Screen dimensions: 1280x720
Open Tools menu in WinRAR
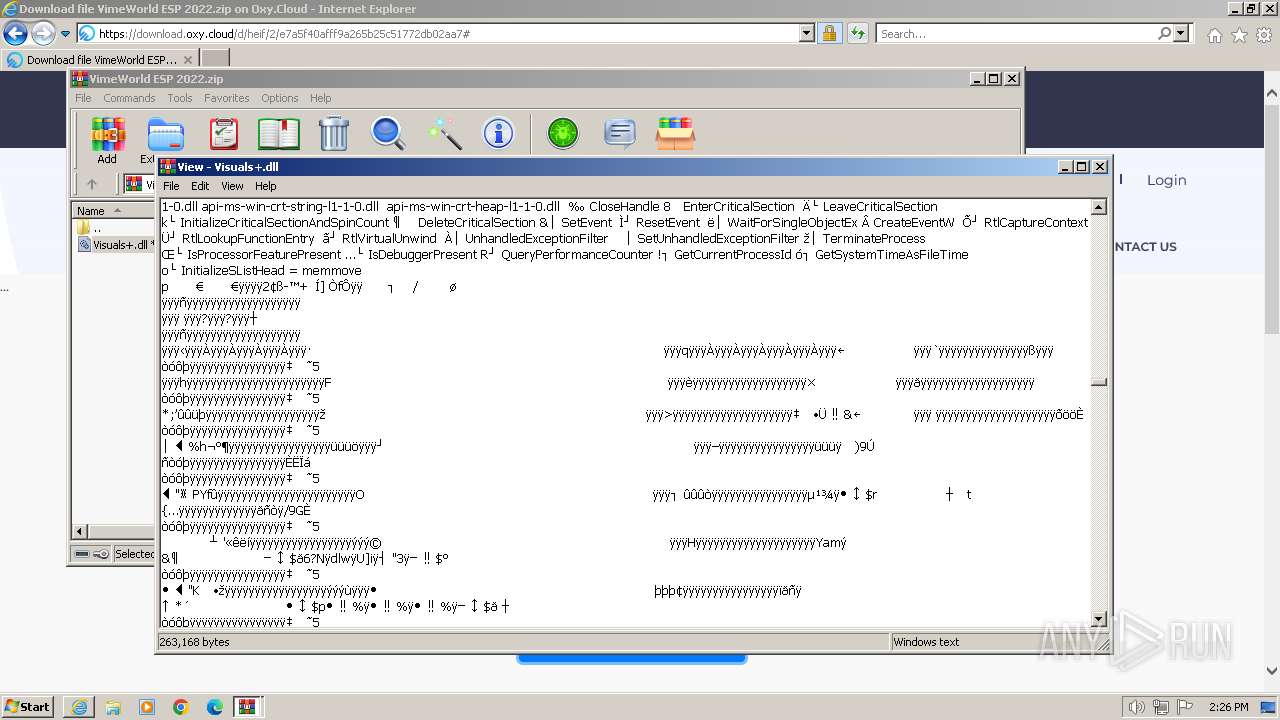click(180, 98)
